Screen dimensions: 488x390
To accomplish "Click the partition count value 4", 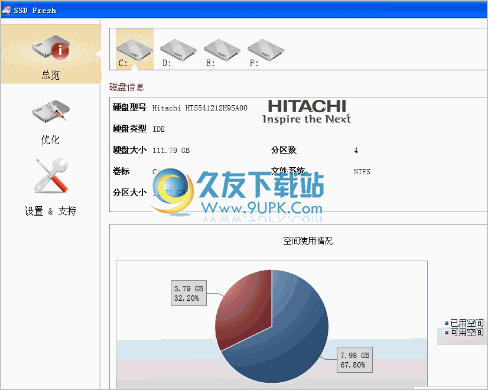I will point(356,150).
